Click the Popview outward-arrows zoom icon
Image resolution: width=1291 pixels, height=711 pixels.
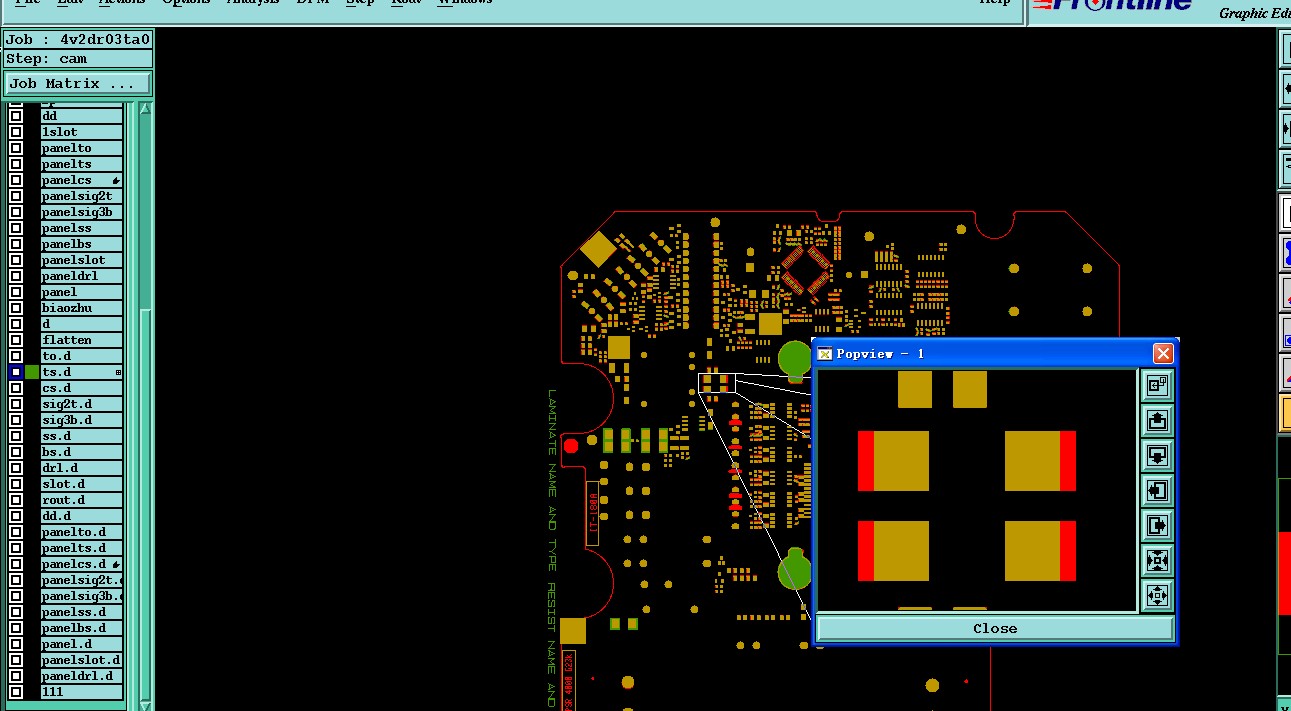[1157, 595]
